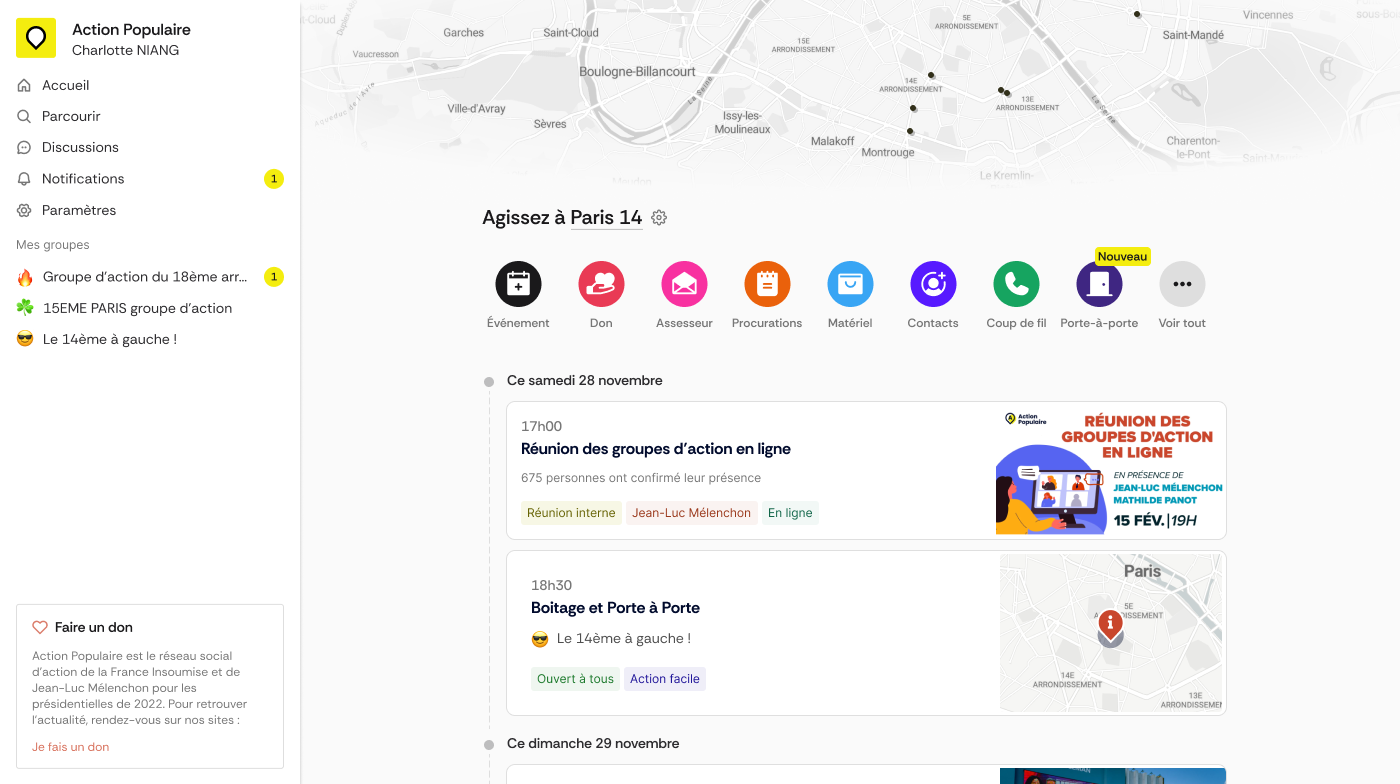Open the Événement creation icon

518,284
